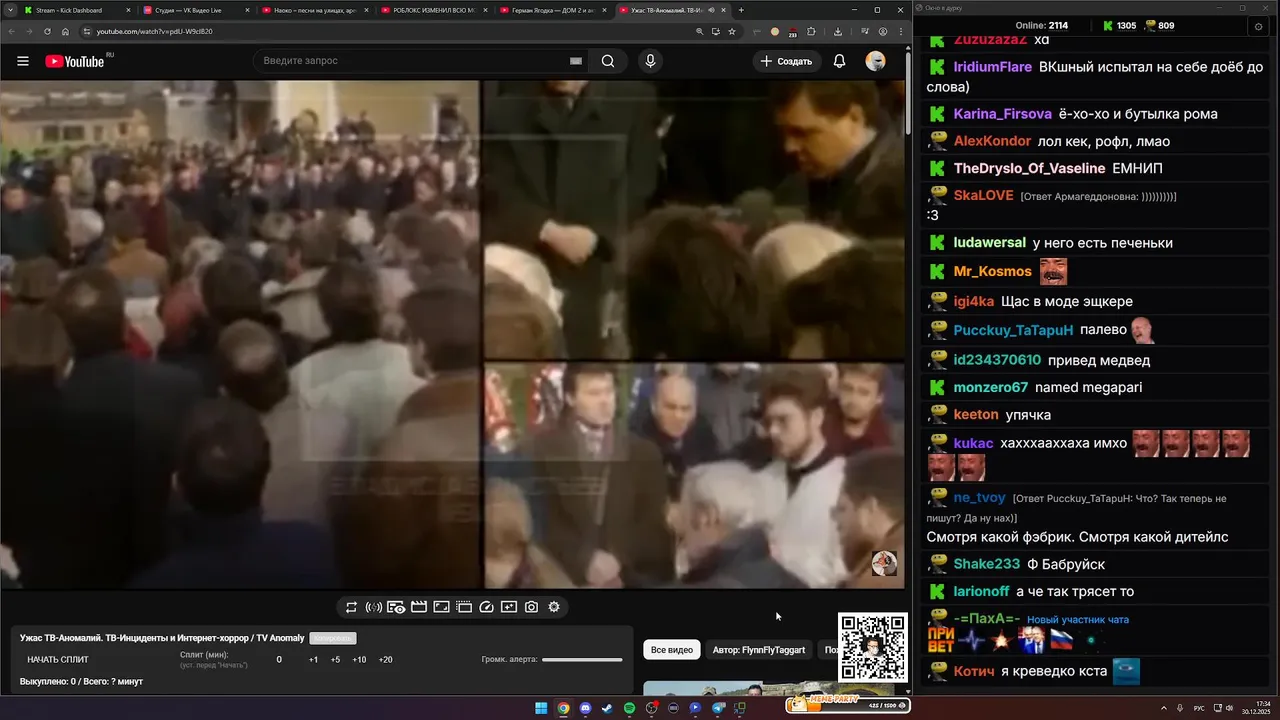
Task: Click the address bar URL
Action: [x=154, y=31]
